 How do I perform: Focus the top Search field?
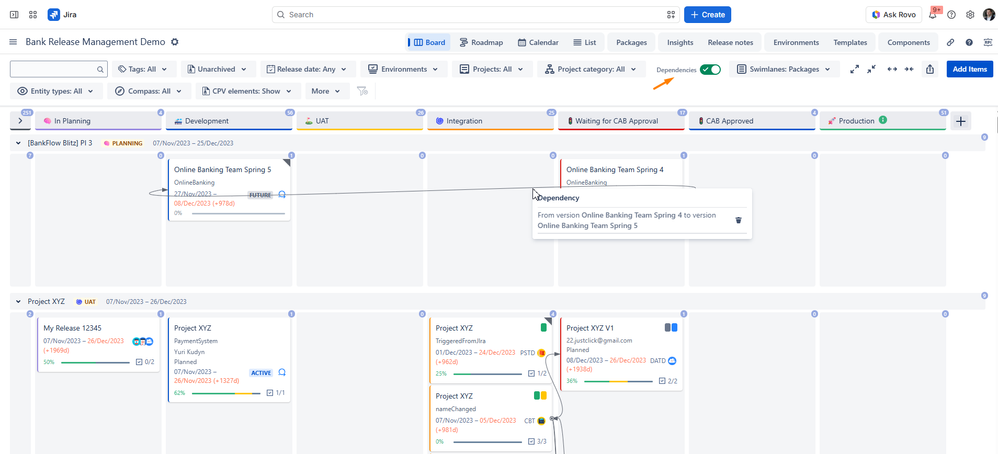pyautogui.click(x=475, y=15)
